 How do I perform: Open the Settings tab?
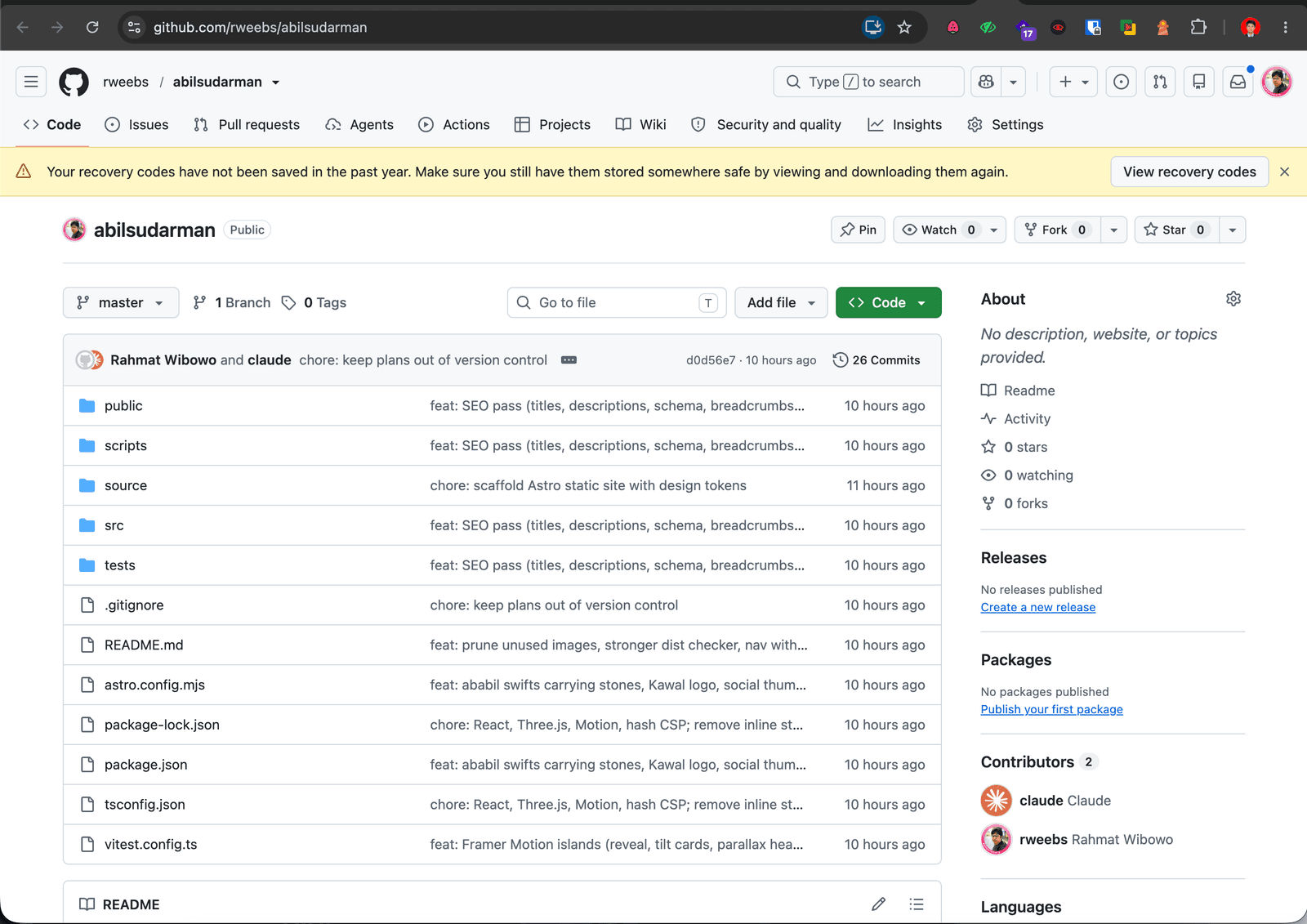[x=1006, y=124]
